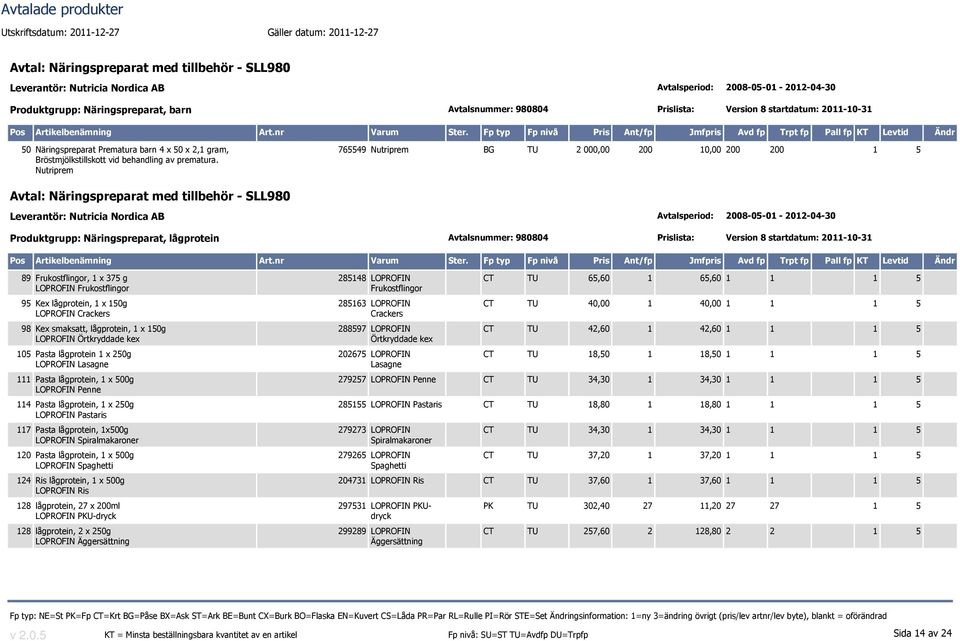Click the Nutriprem product name cell
The width and height of the screenshot is (960, 641).
click(x=389, y=149)
